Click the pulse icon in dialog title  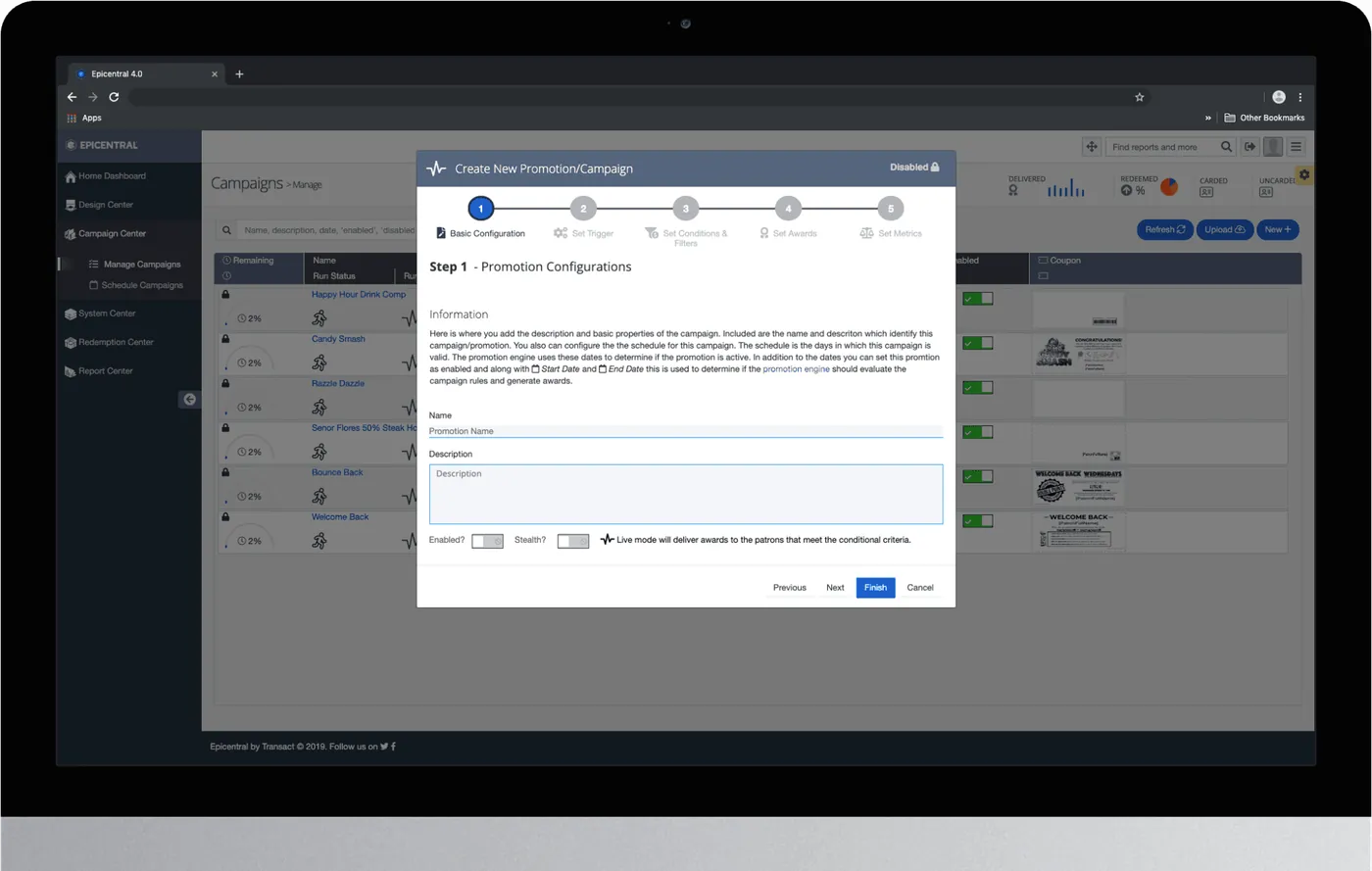tap(436, 169)
